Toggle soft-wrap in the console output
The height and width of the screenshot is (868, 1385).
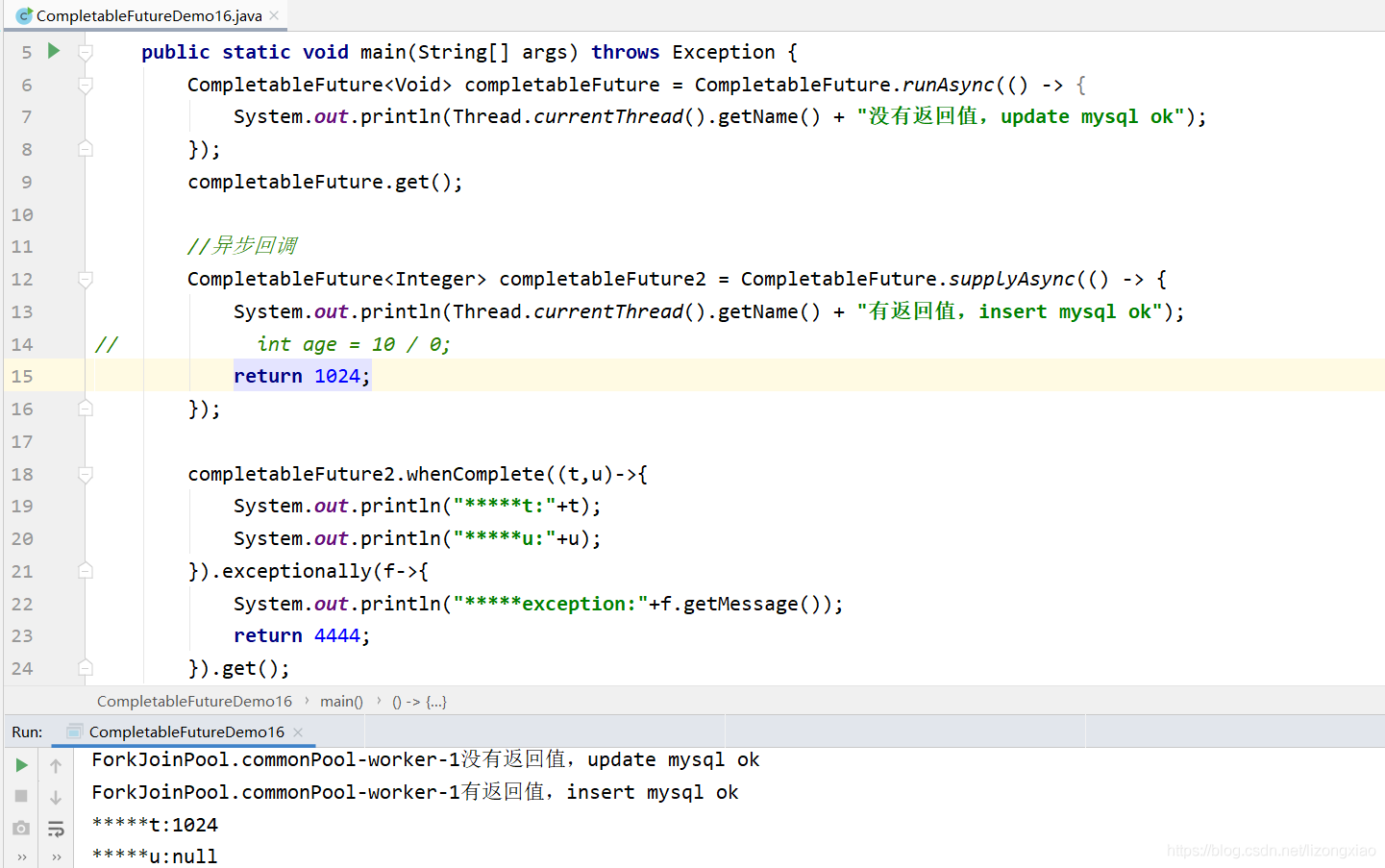56,829
